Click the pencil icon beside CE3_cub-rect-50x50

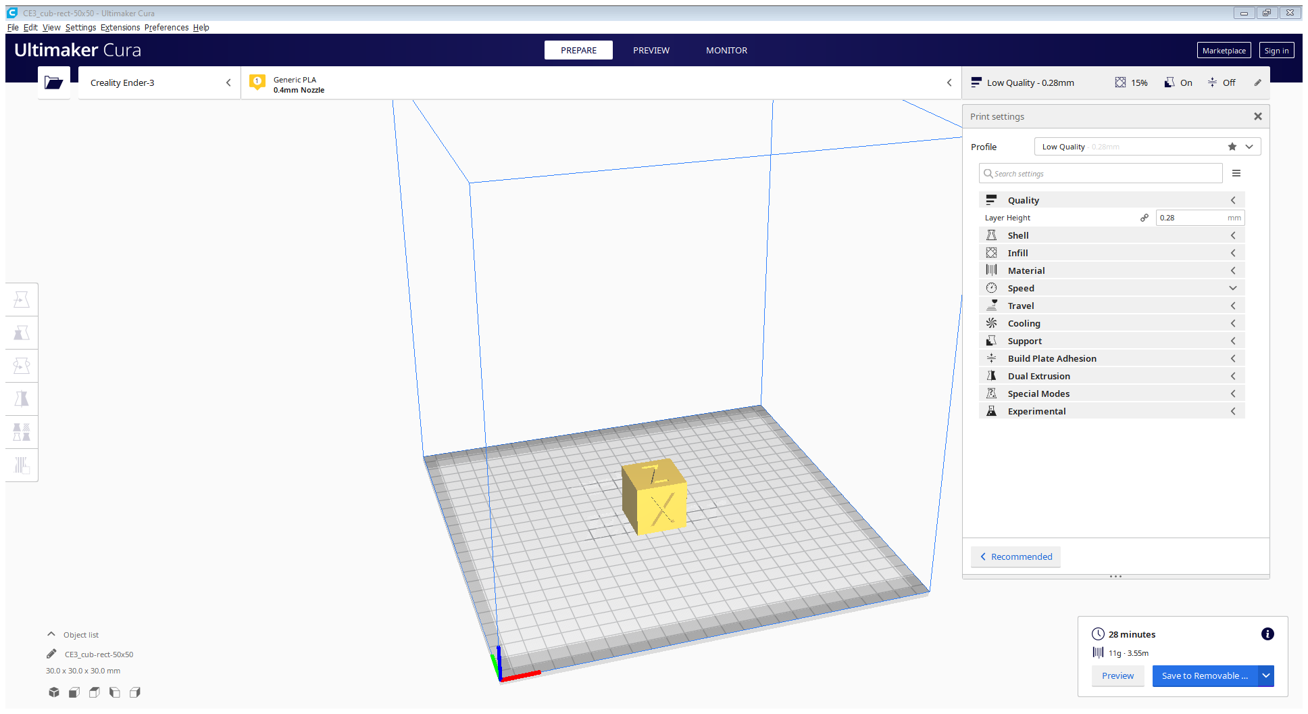[x=52, y=654]
